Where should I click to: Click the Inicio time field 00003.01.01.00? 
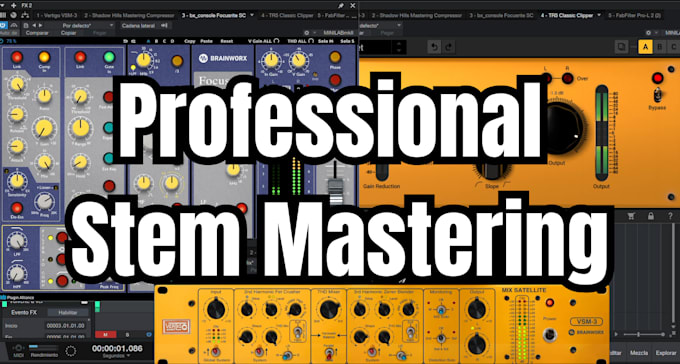[x=65, y=325]
